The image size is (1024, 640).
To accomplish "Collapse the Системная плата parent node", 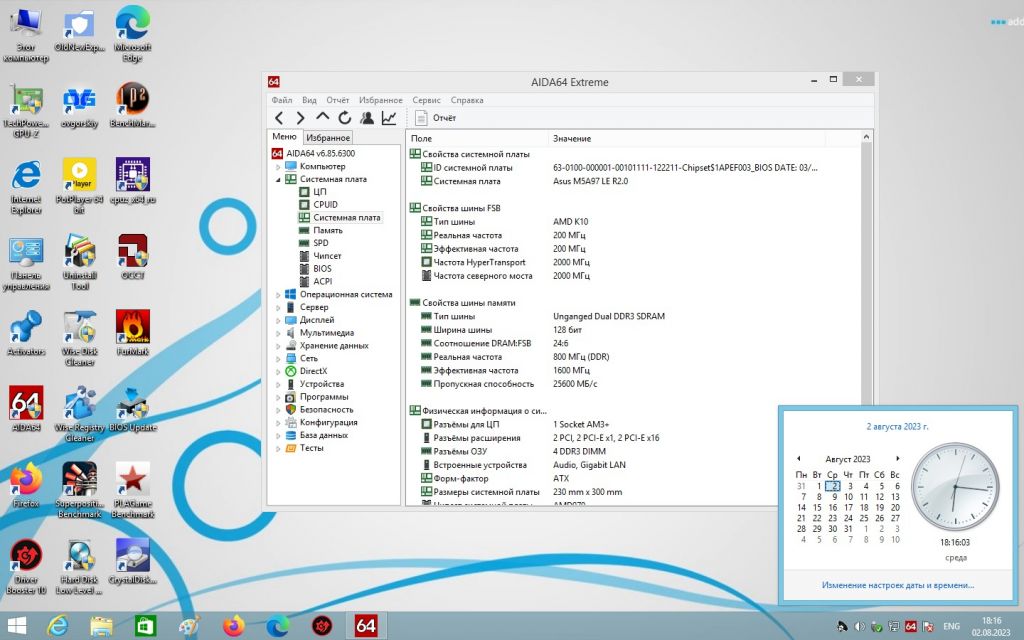I will click(278, 180).
